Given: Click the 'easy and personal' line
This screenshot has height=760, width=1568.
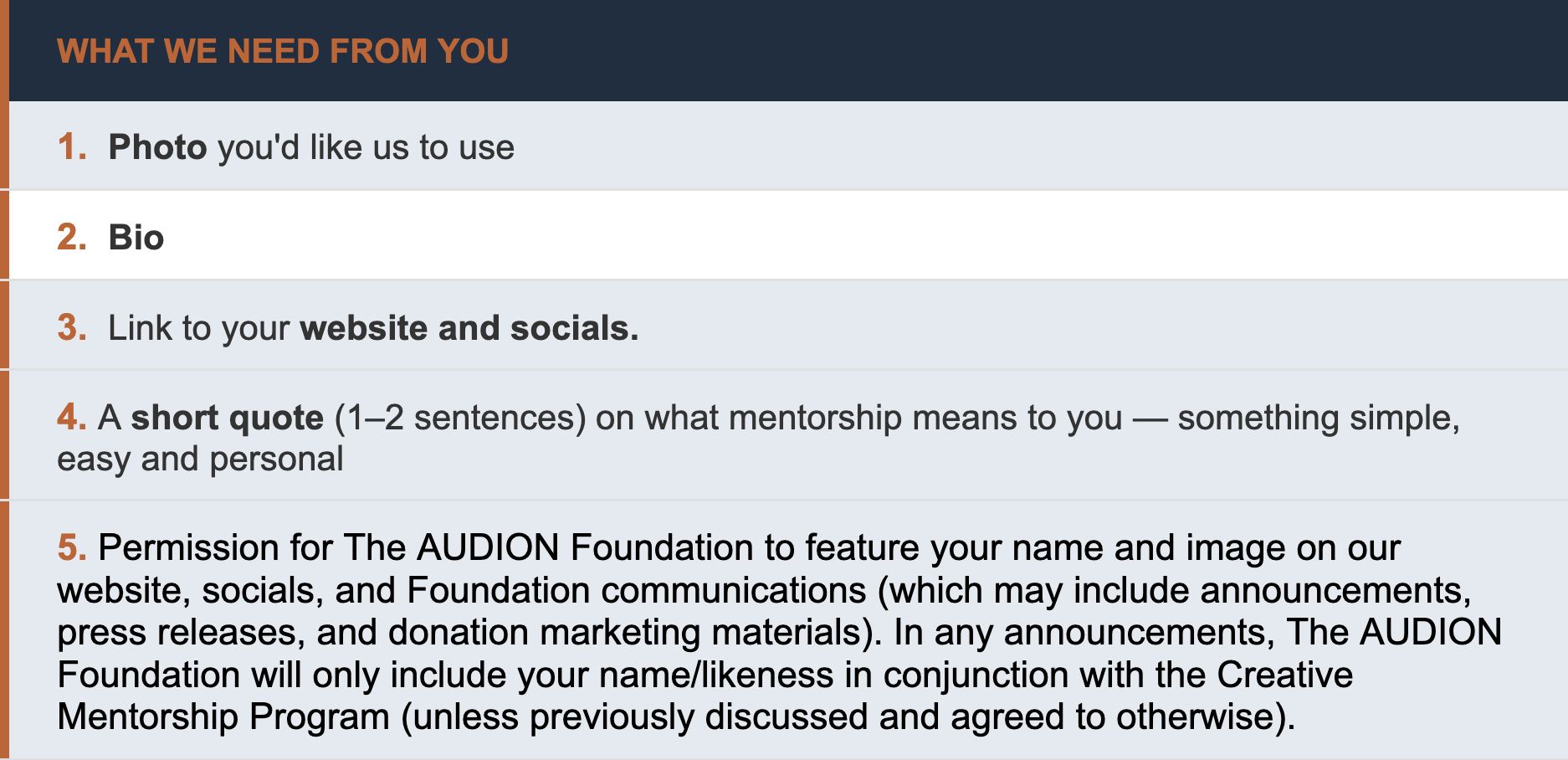Looking at the screenshot, I should click(200, 459).
